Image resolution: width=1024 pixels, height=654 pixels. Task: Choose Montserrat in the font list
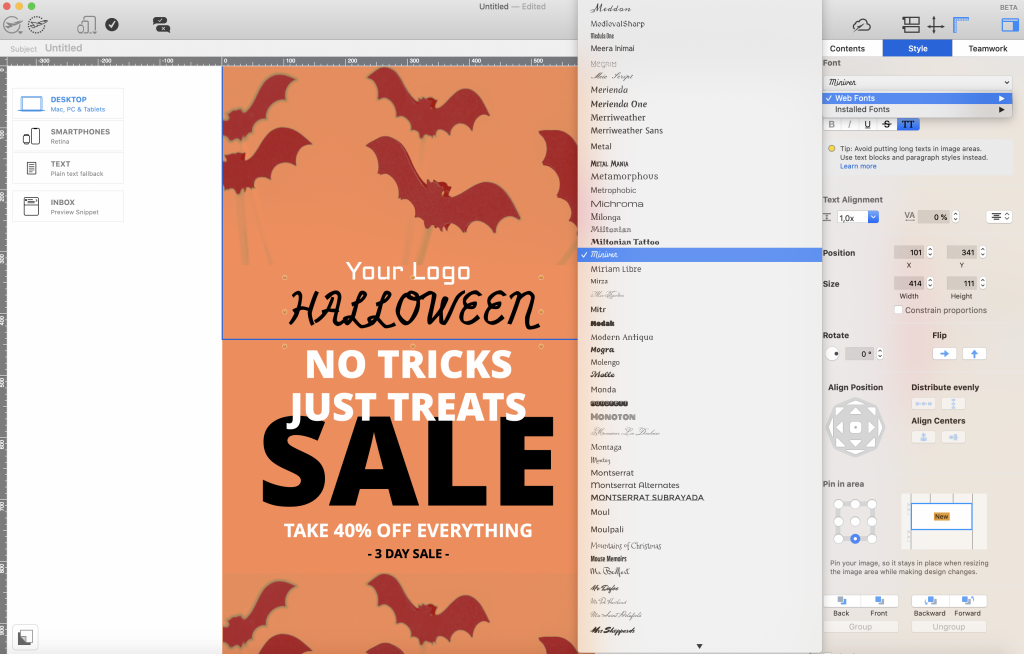point(612,472)
